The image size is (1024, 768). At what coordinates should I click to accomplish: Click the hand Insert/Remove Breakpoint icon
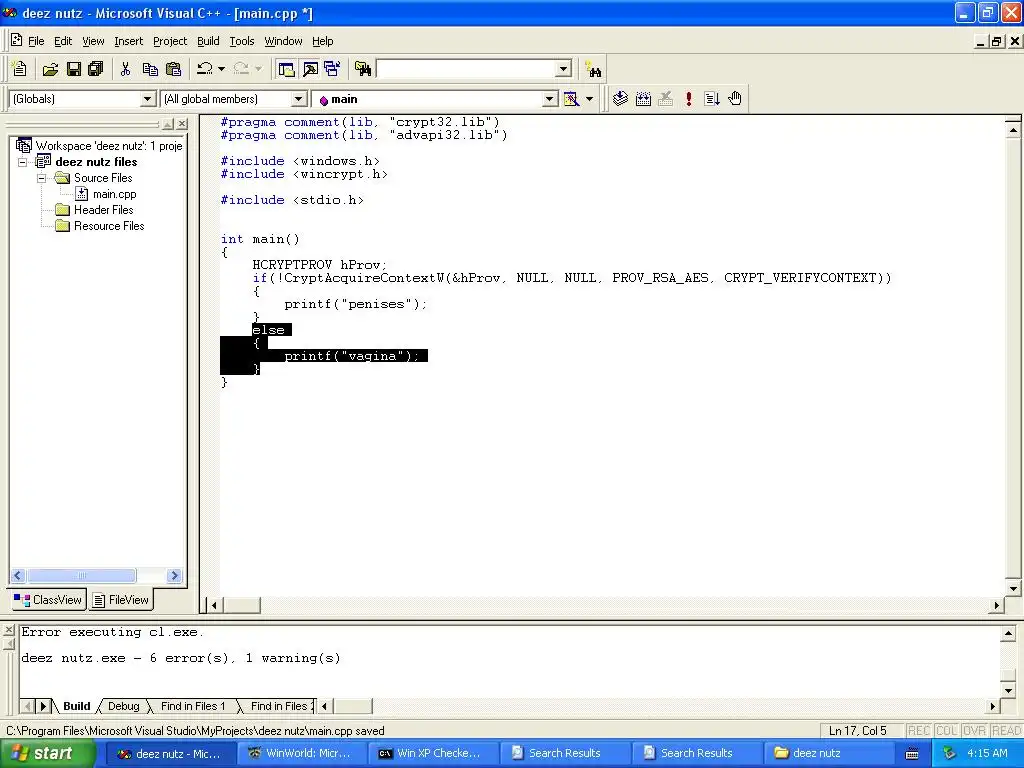pyautogui.click(x=735, y=99)
